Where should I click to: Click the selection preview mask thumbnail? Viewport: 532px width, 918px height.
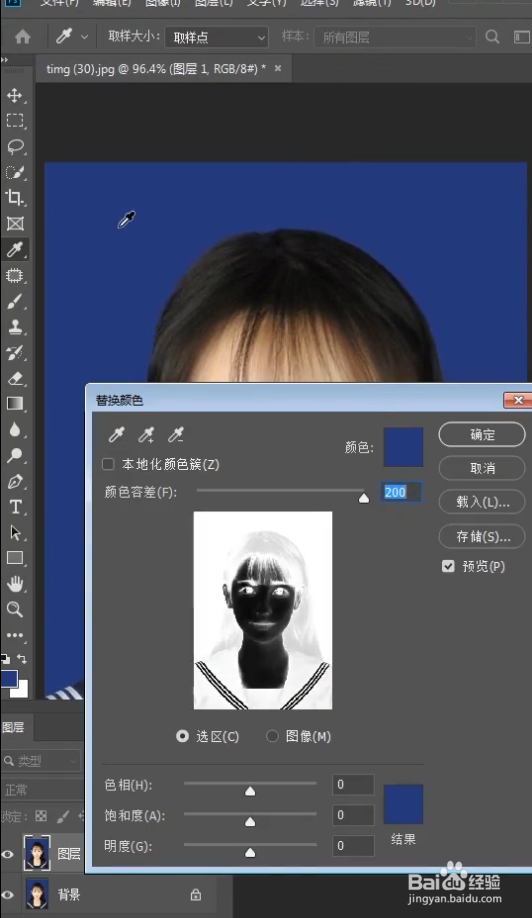point(263,611)
